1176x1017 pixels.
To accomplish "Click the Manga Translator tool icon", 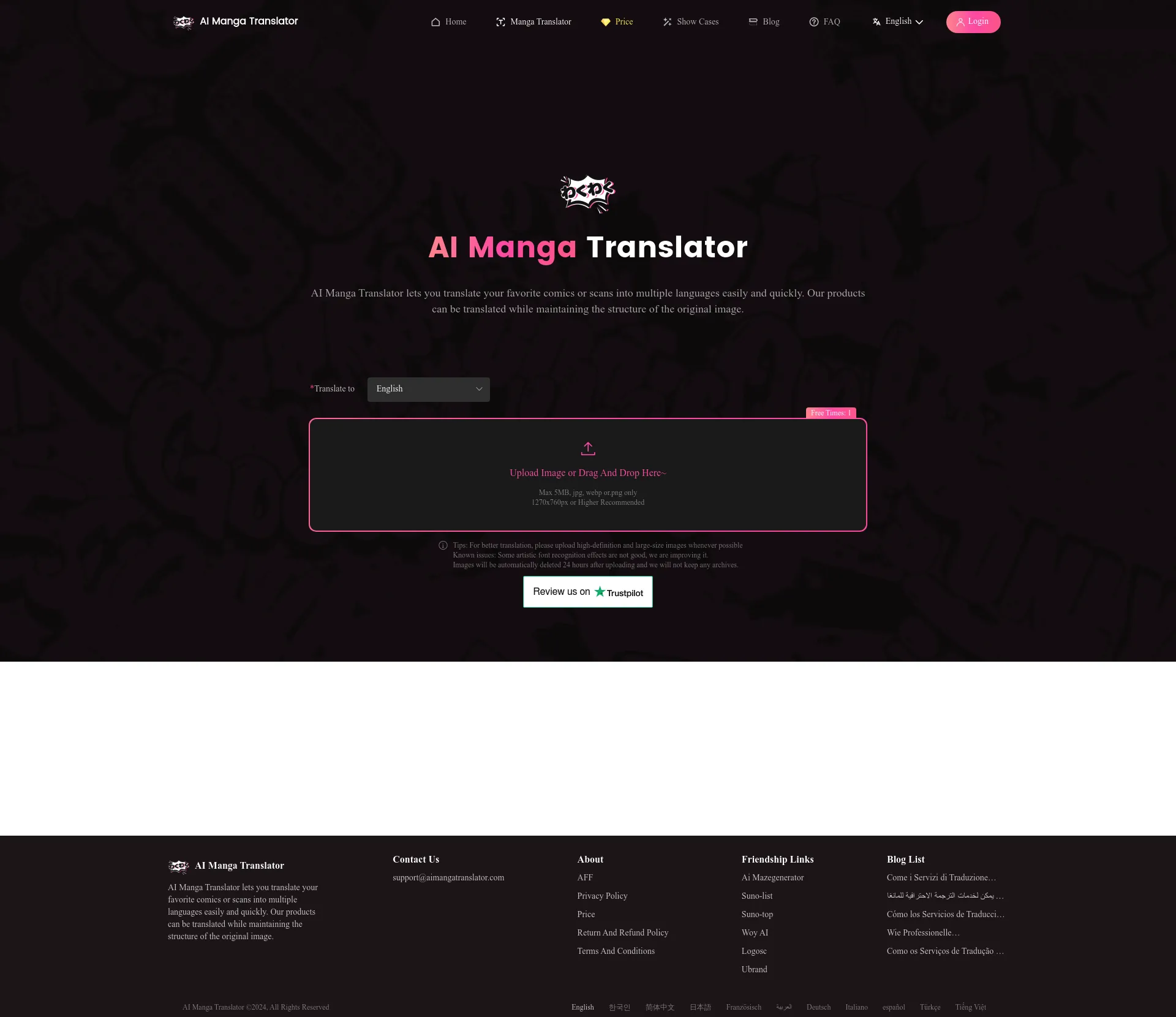I will pyautogui.click(x=500, y=22).
